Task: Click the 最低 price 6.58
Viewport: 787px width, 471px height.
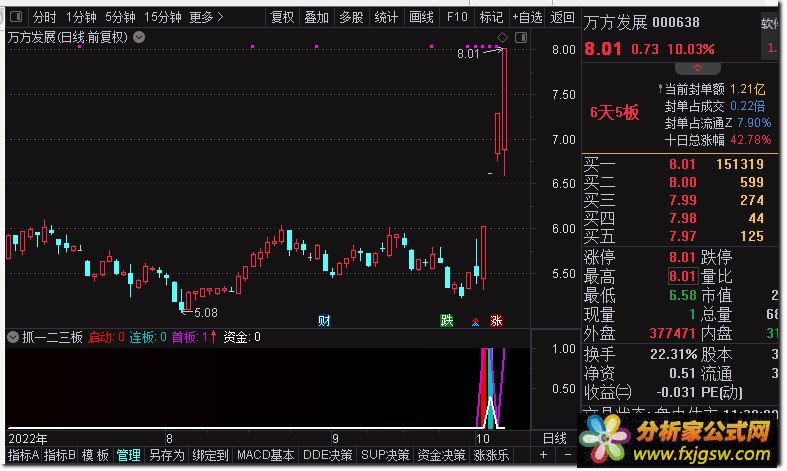Action: click(x=682, y=295)
